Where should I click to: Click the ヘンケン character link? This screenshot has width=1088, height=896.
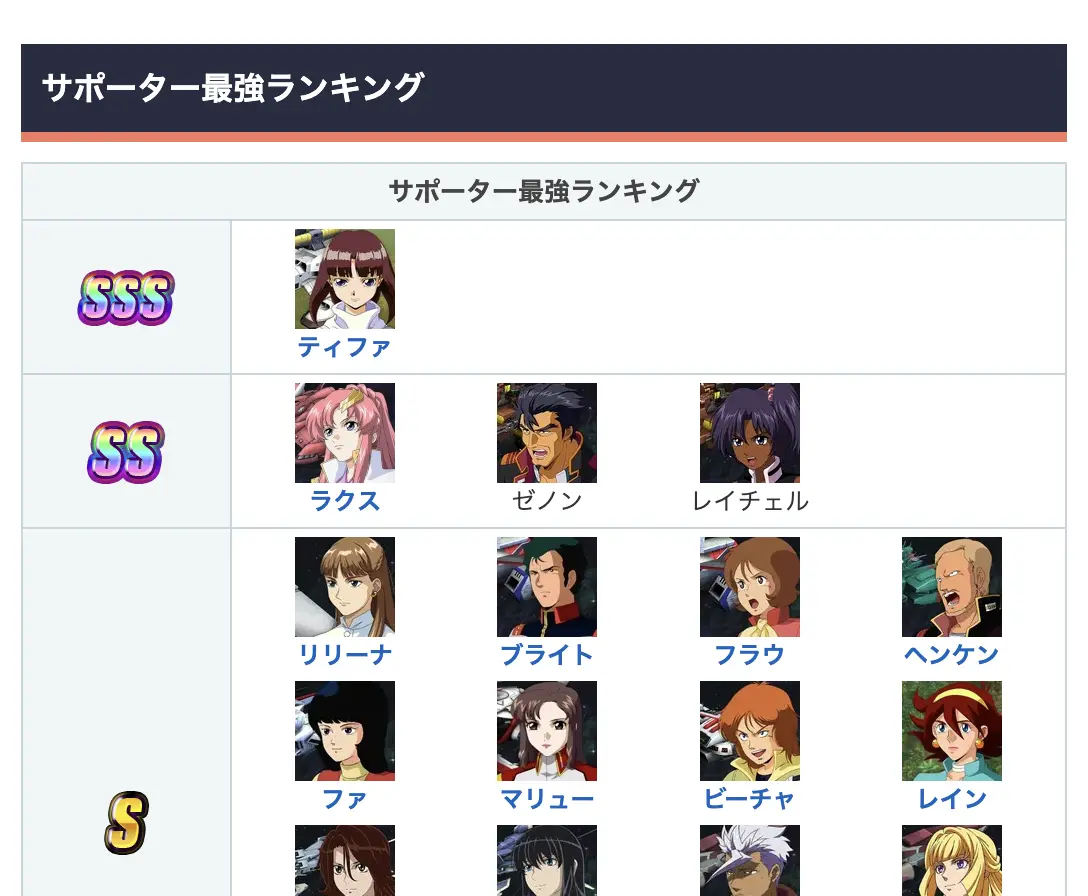click(x=952, y=654)
